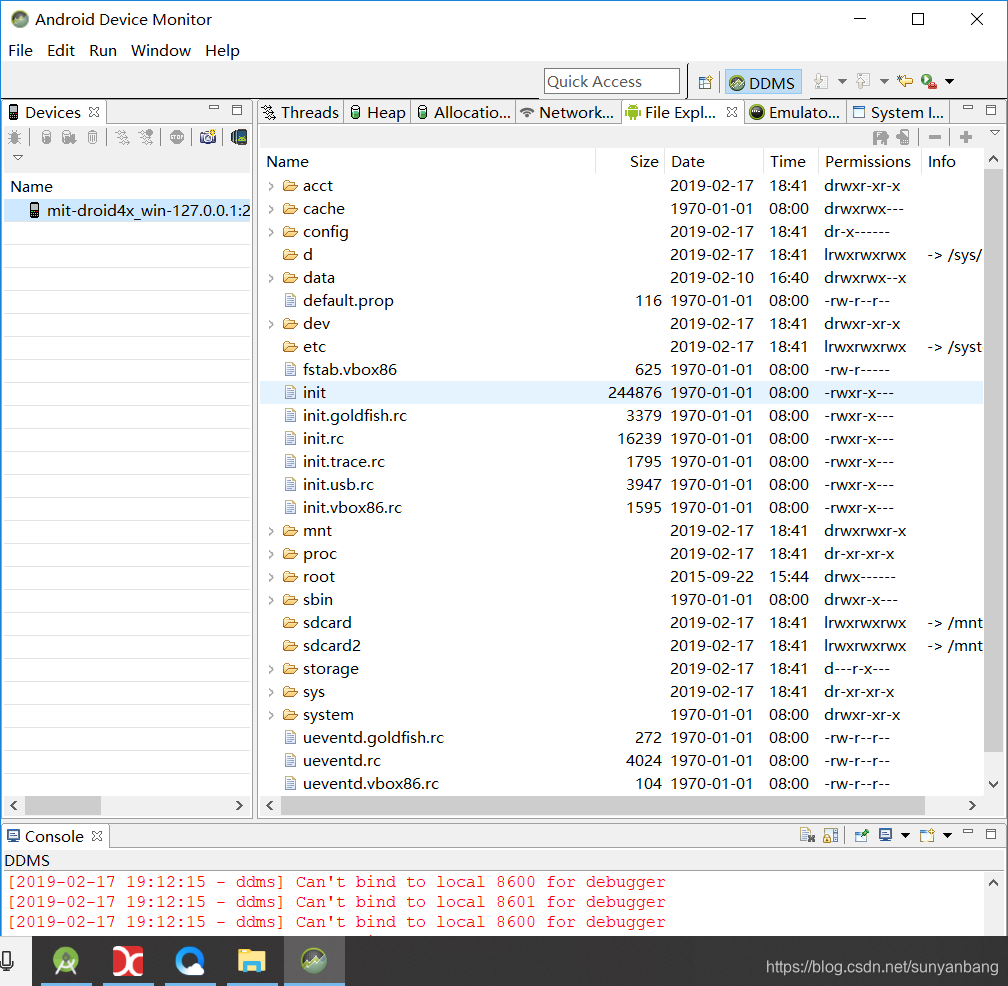
Task: Click the Last Edit Location arrow icon
Action: 905,81
